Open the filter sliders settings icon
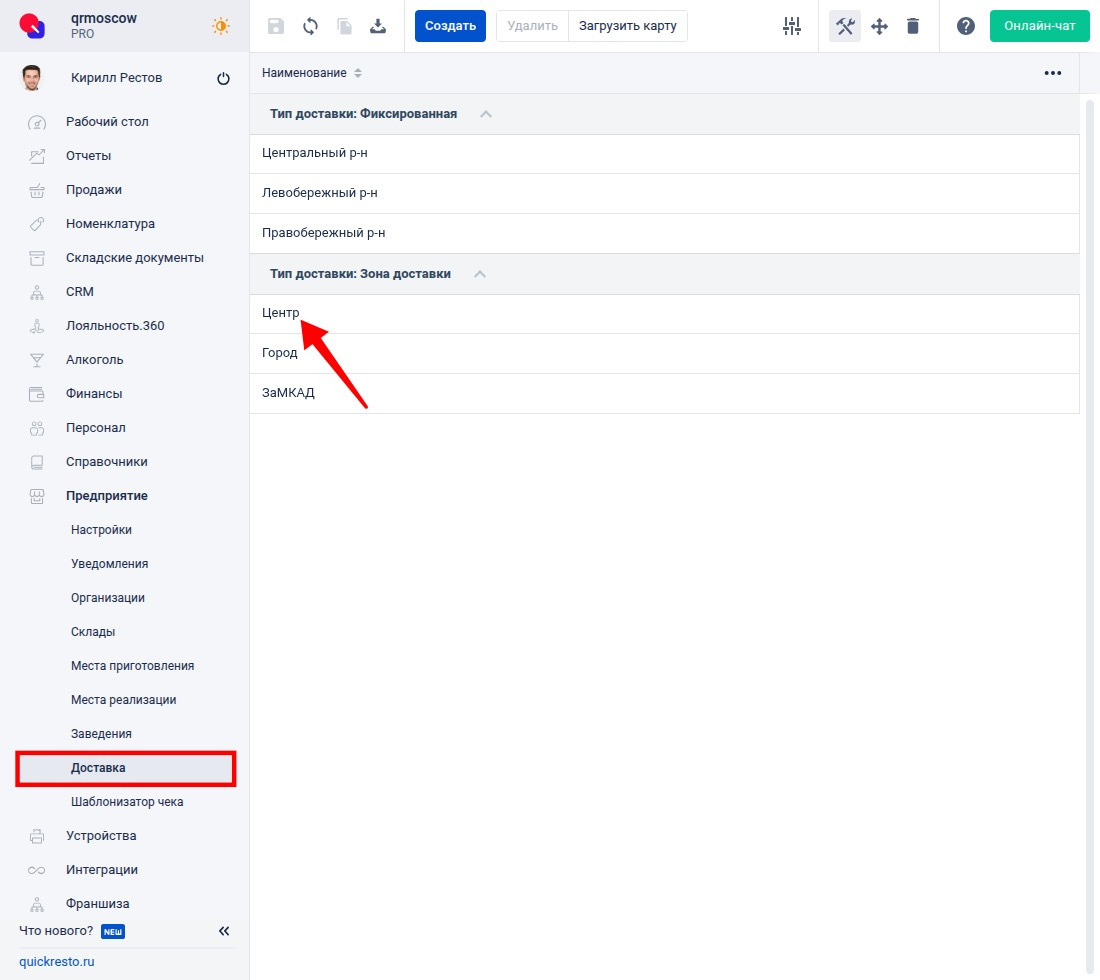1100x980 pixels. (792, 26)
